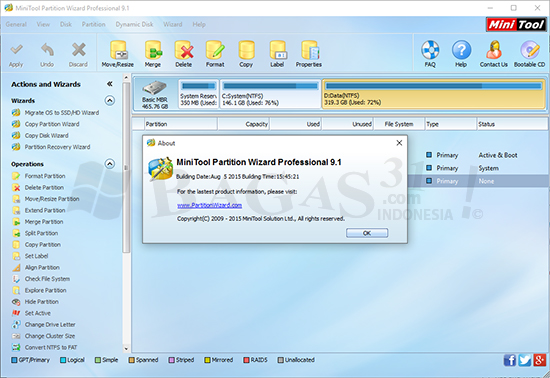
Task: Open the Disk menu
Action: pyautogui.click(x=66, y=25)
